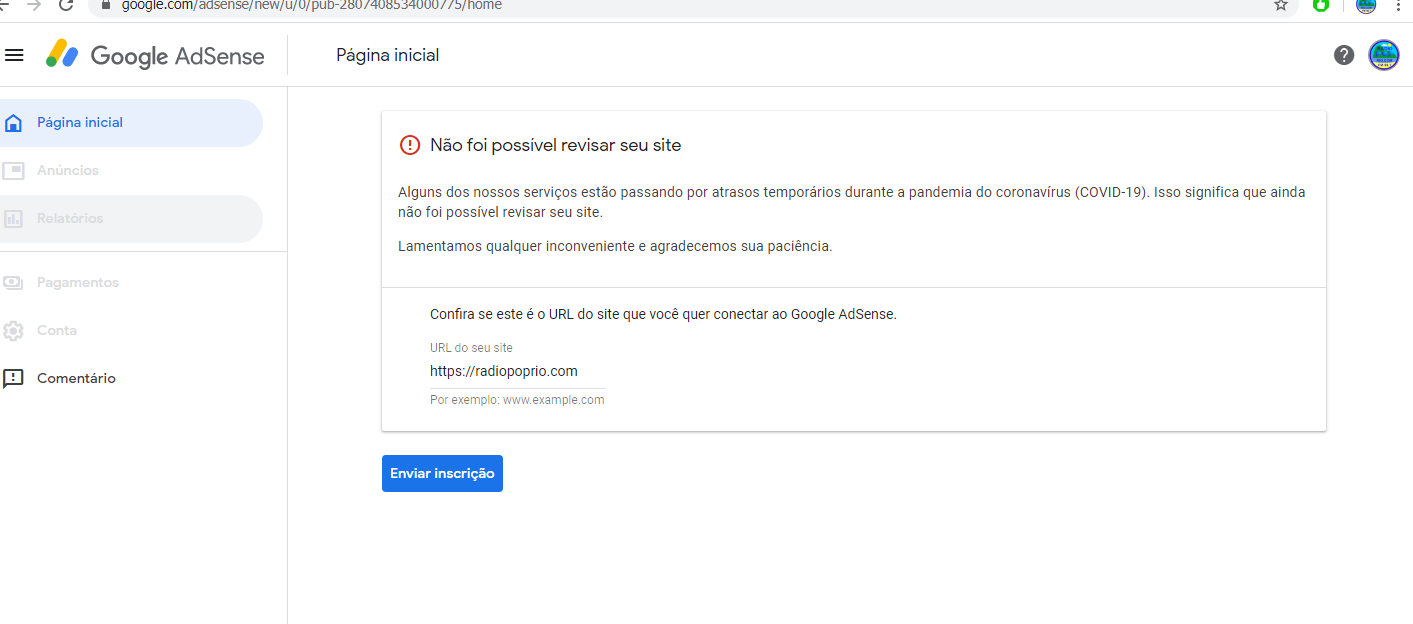Image resolution: width=1413 pixels, height=624 pixels.
Task: Open Conta in sidebar
Action: [131, 331]
